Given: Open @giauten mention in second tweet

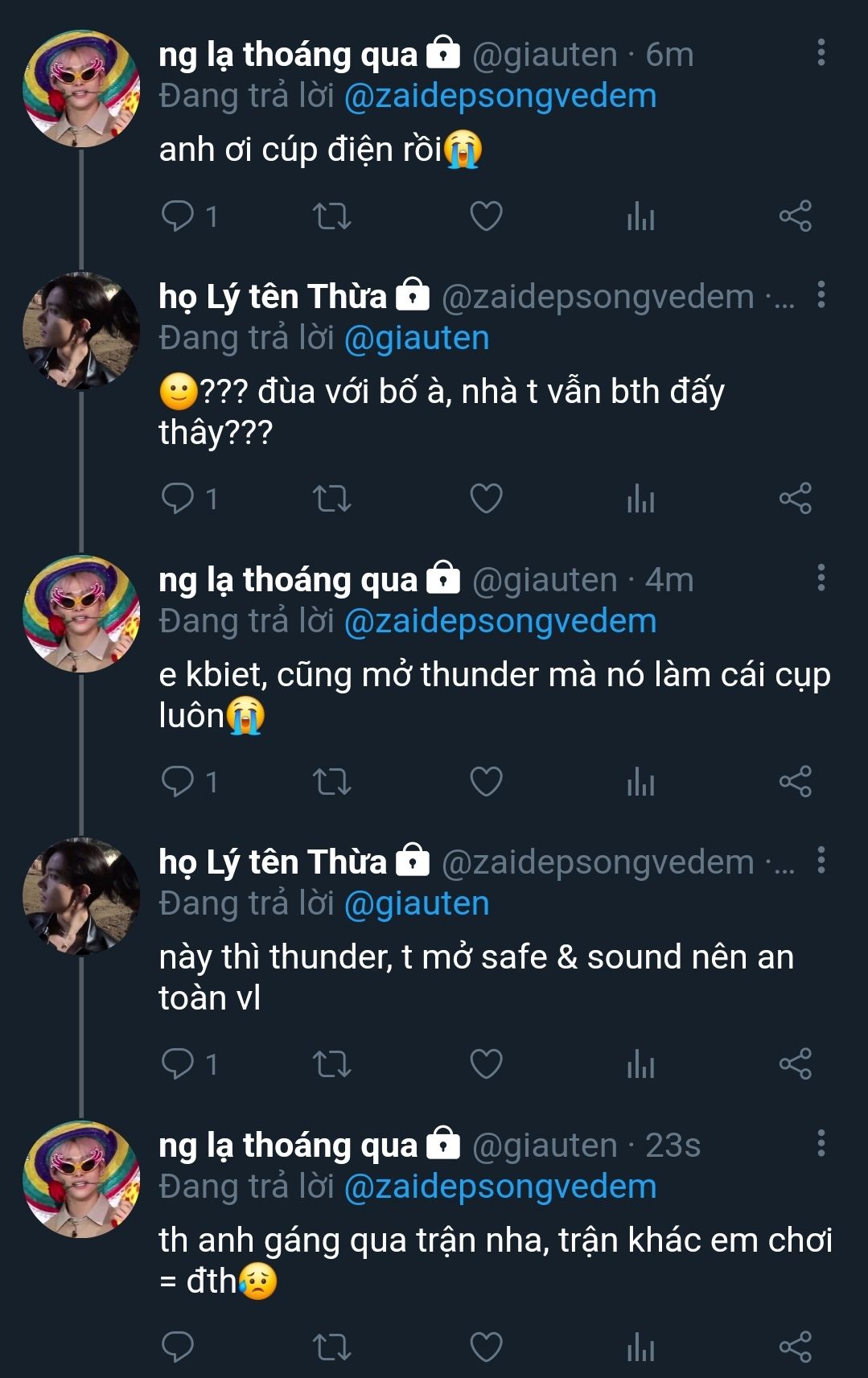Looking at the screenshot, I should point(417,339).
